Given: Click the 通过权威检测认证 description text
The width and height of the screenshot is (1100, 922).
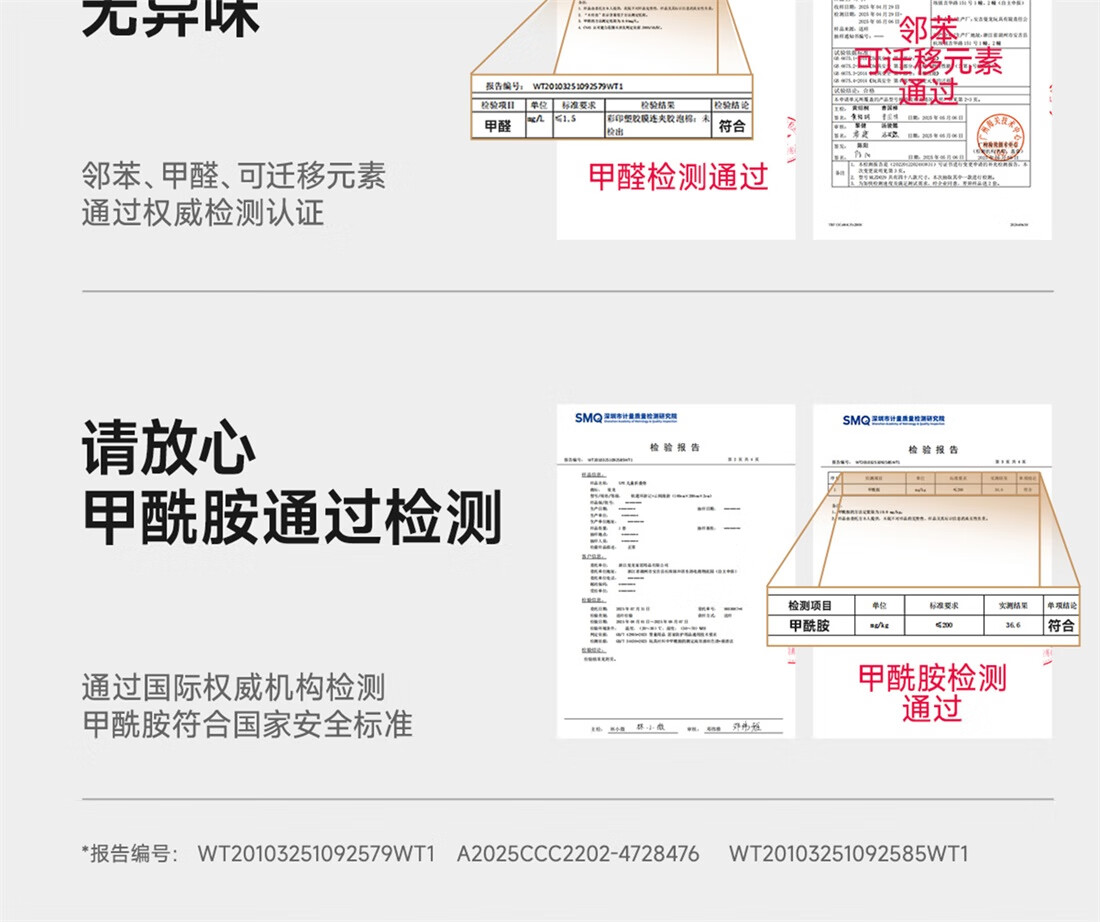Looking at the screenshot, I should (x=202, y=213).
